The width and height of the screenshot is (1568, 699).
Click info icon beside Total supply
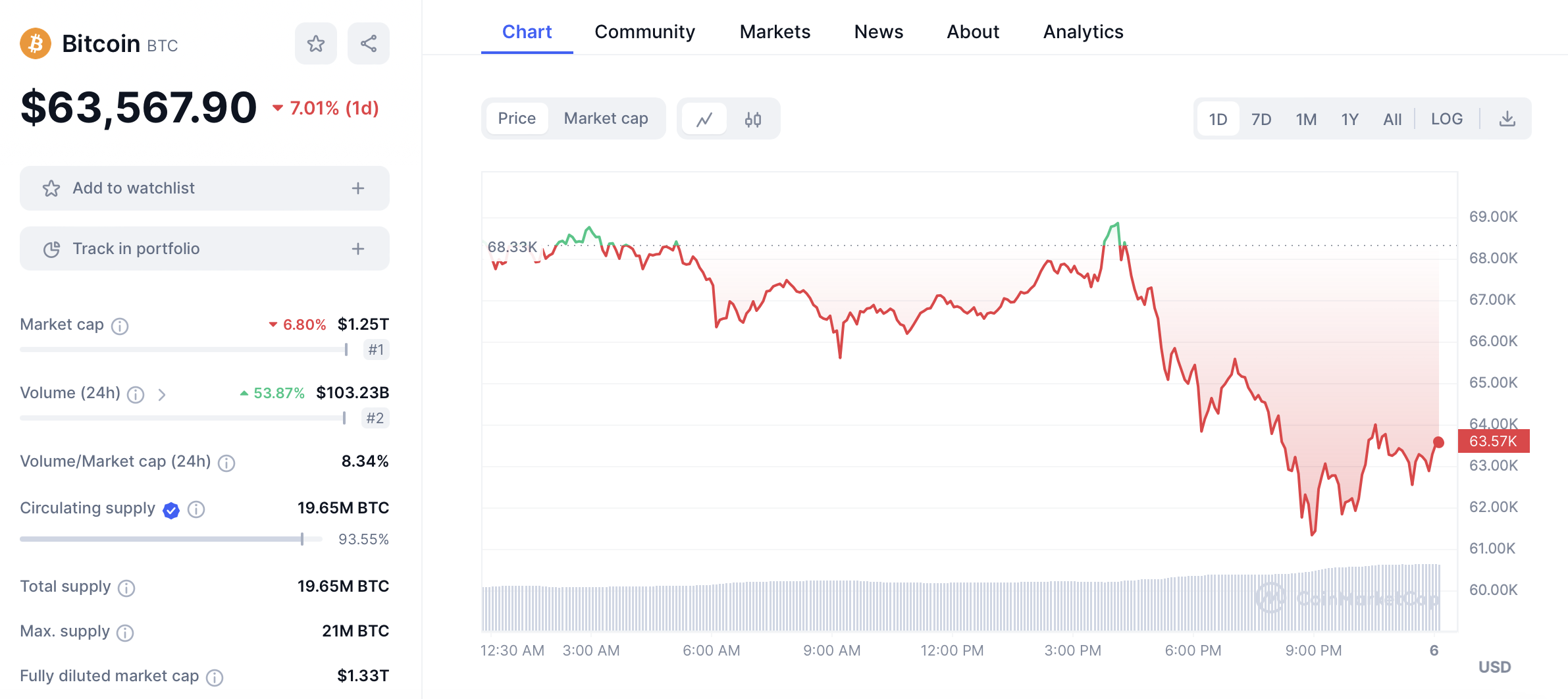[126, 588]
